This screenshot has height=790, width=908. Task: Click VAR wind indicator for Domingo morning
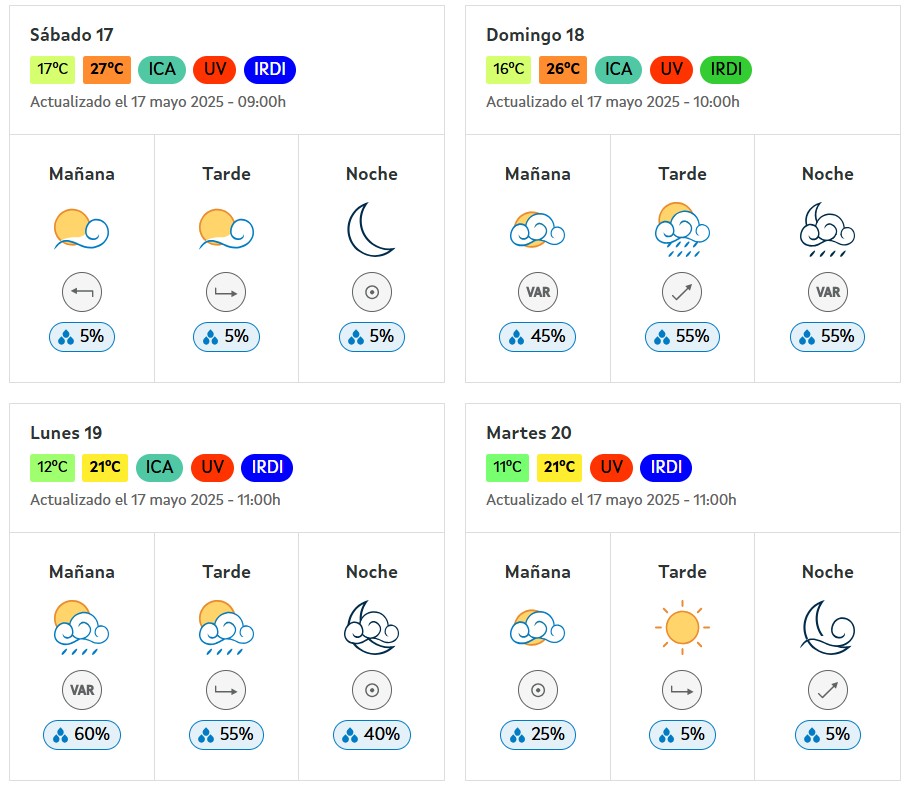click(538, 292)
